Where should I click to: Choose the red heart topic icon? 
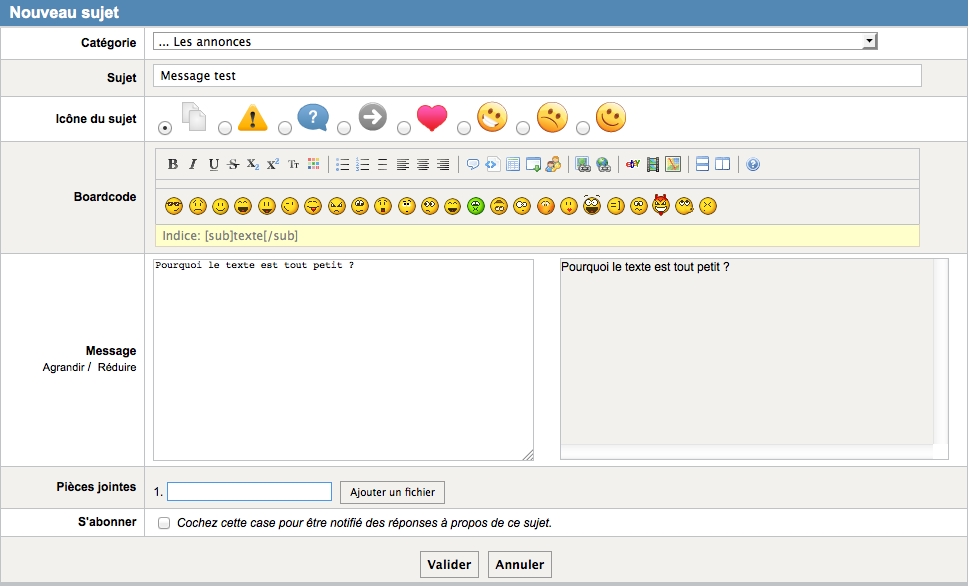click(405, 127)
